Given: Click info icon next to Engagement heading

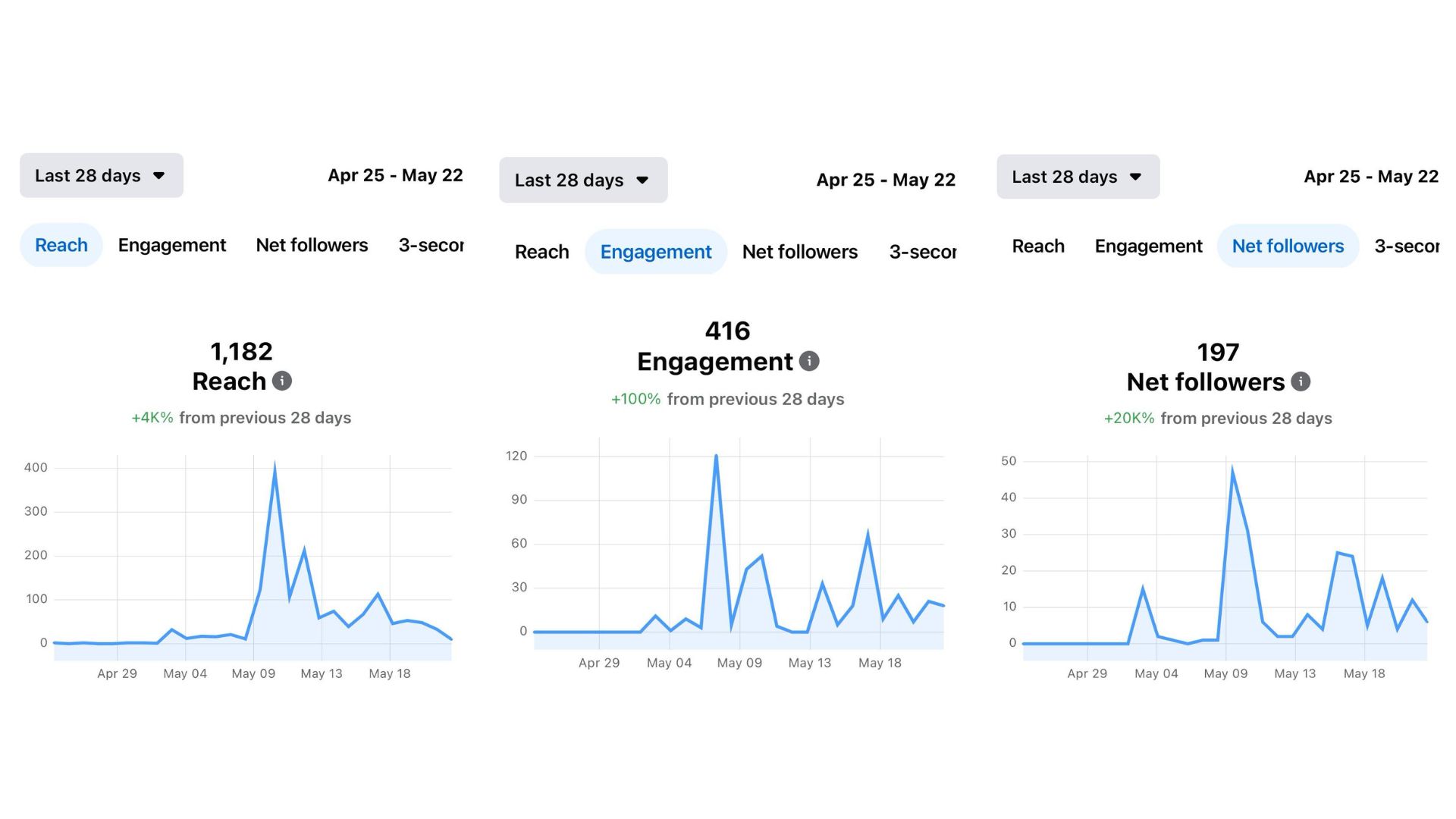Looking at the screenshot, I should [x=809, y=361].
